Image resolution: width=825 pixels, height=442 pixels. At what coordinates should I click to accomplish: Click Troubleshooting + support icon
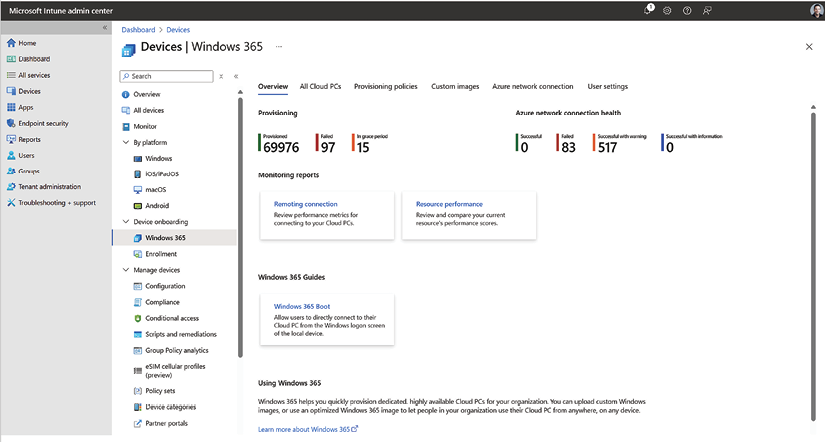[11, 203]
